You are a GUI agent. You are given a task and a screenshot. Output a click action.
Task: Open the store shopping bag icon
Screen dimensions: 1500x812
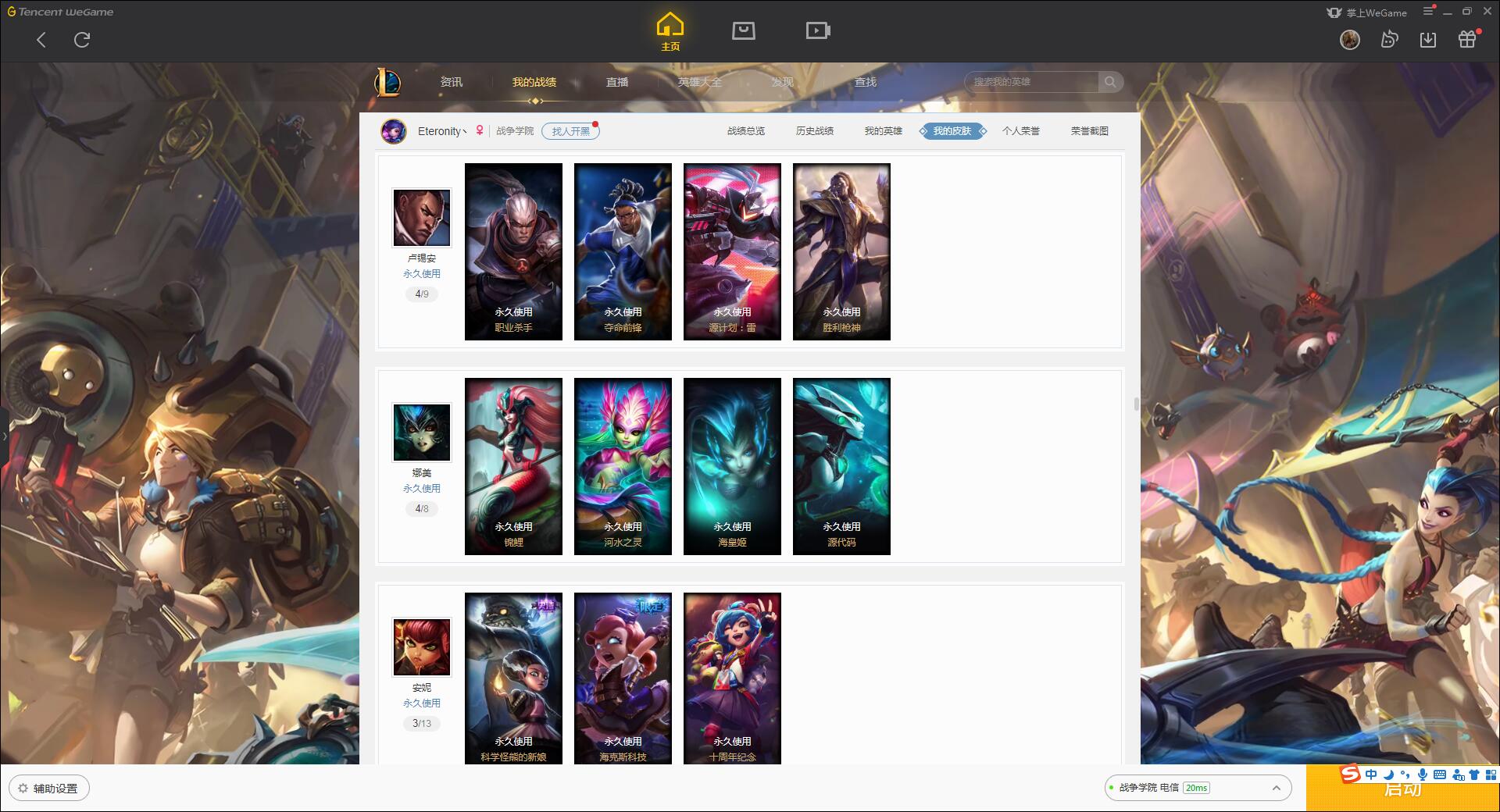coord(743,30)
